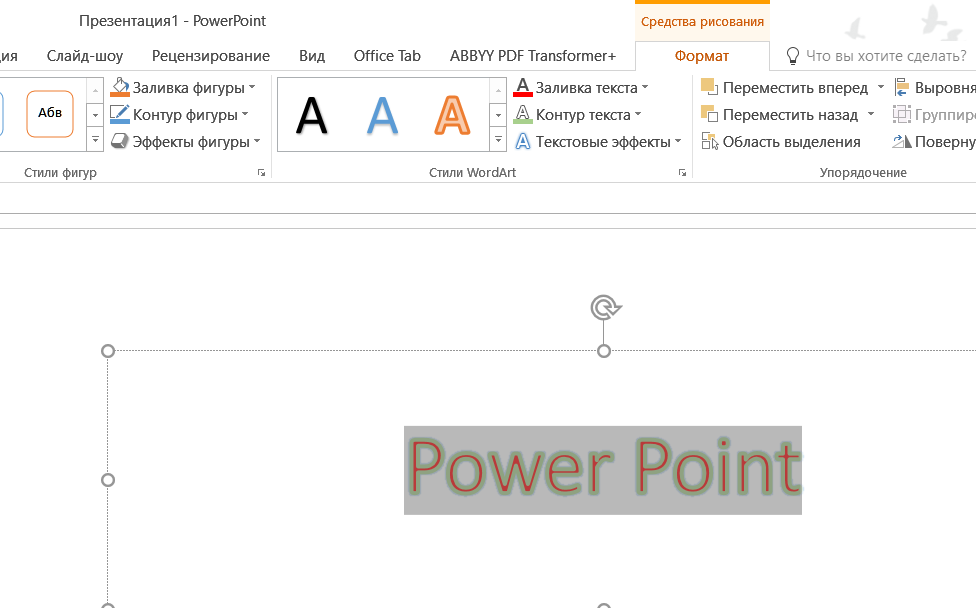The height and width of the screenshot is (608, 976).
Task: Apply the Абв orange outline shape style
Action: pyautogui.click(x=50, y=113)
